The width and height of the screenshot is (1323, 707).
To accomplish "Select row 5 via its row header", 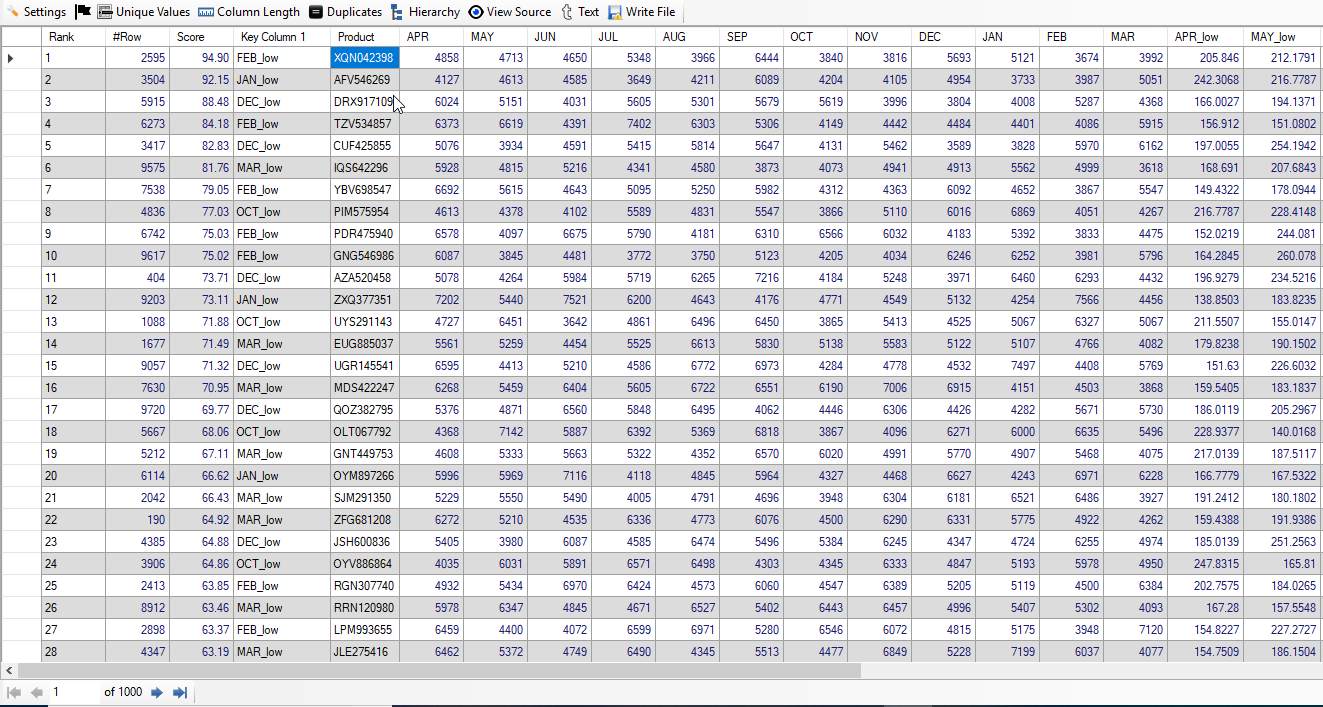I will tap(20, 146).
